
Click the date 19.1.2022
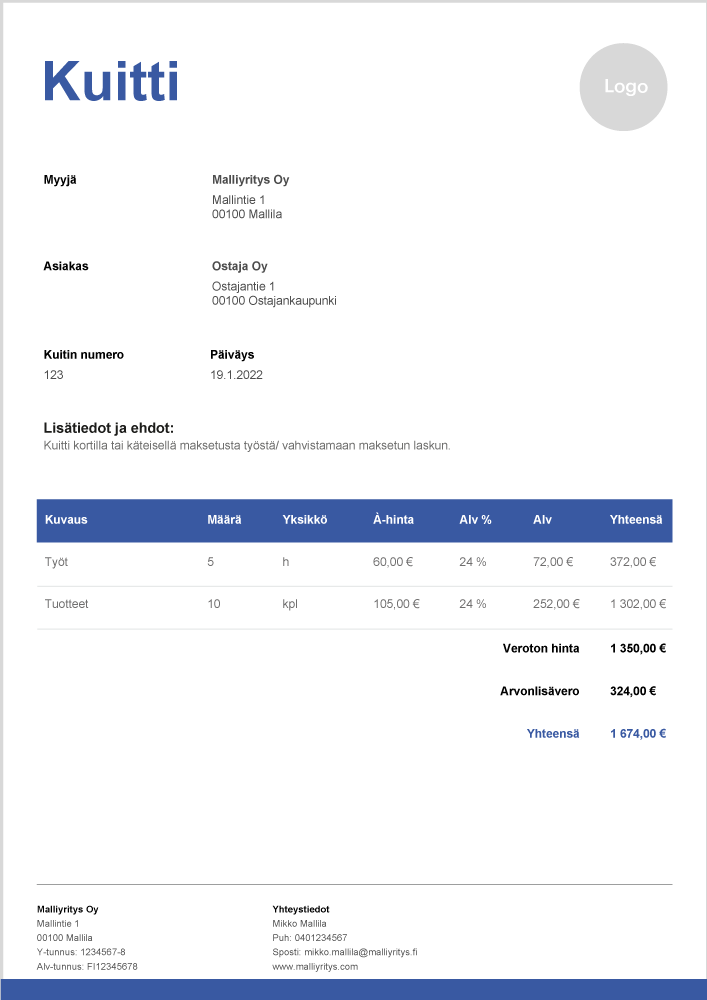(x=236, y=375)
